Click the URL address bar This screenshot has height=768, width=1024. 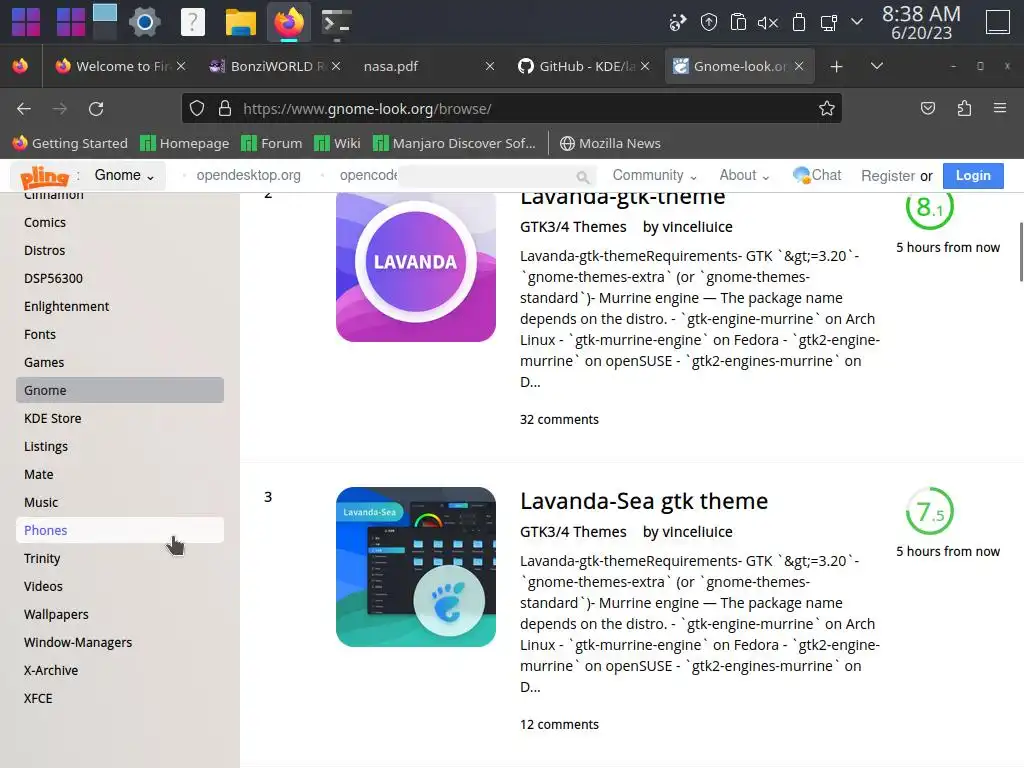[511, 108]
